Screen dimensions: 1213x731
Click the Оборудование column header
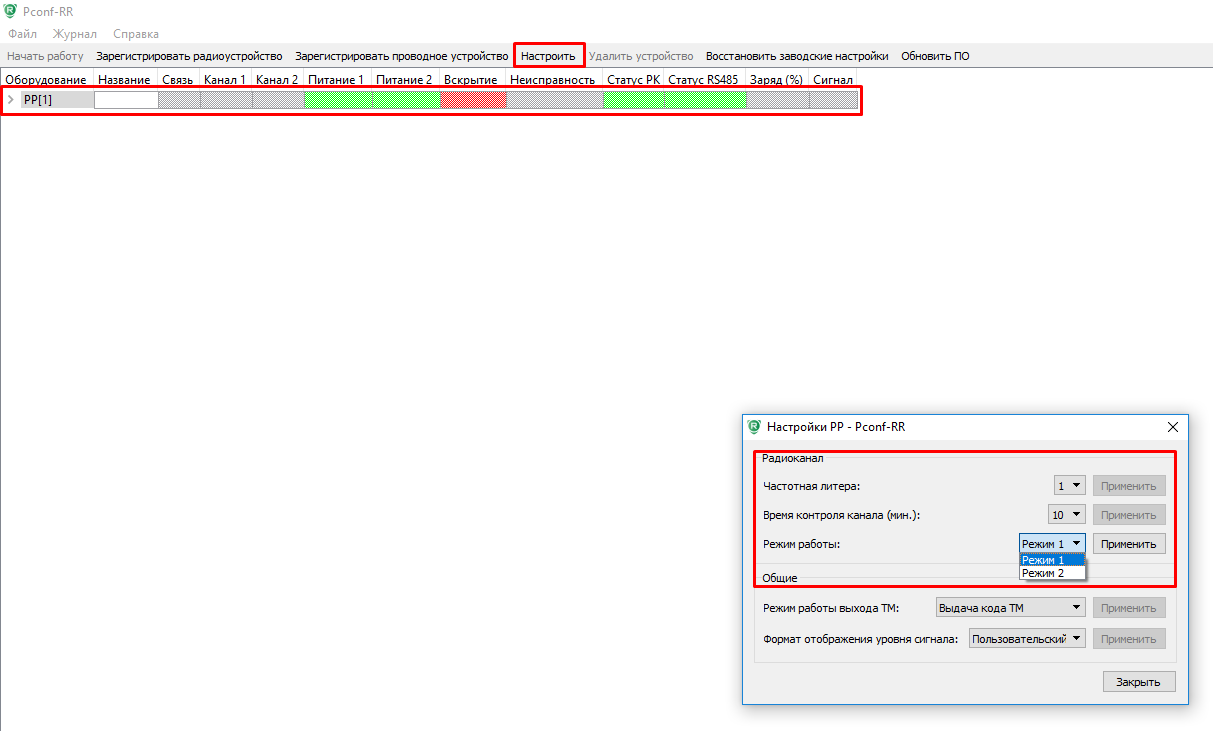[46, 79]
